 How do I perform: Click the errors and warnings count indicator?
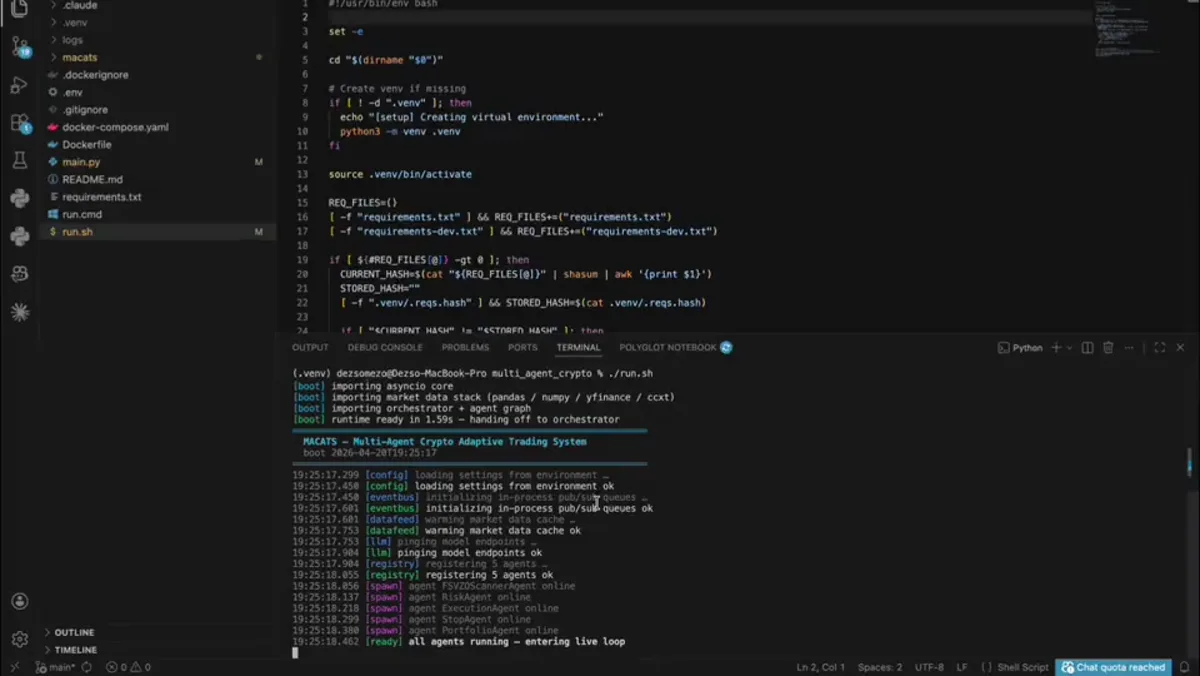click(128, 667)
